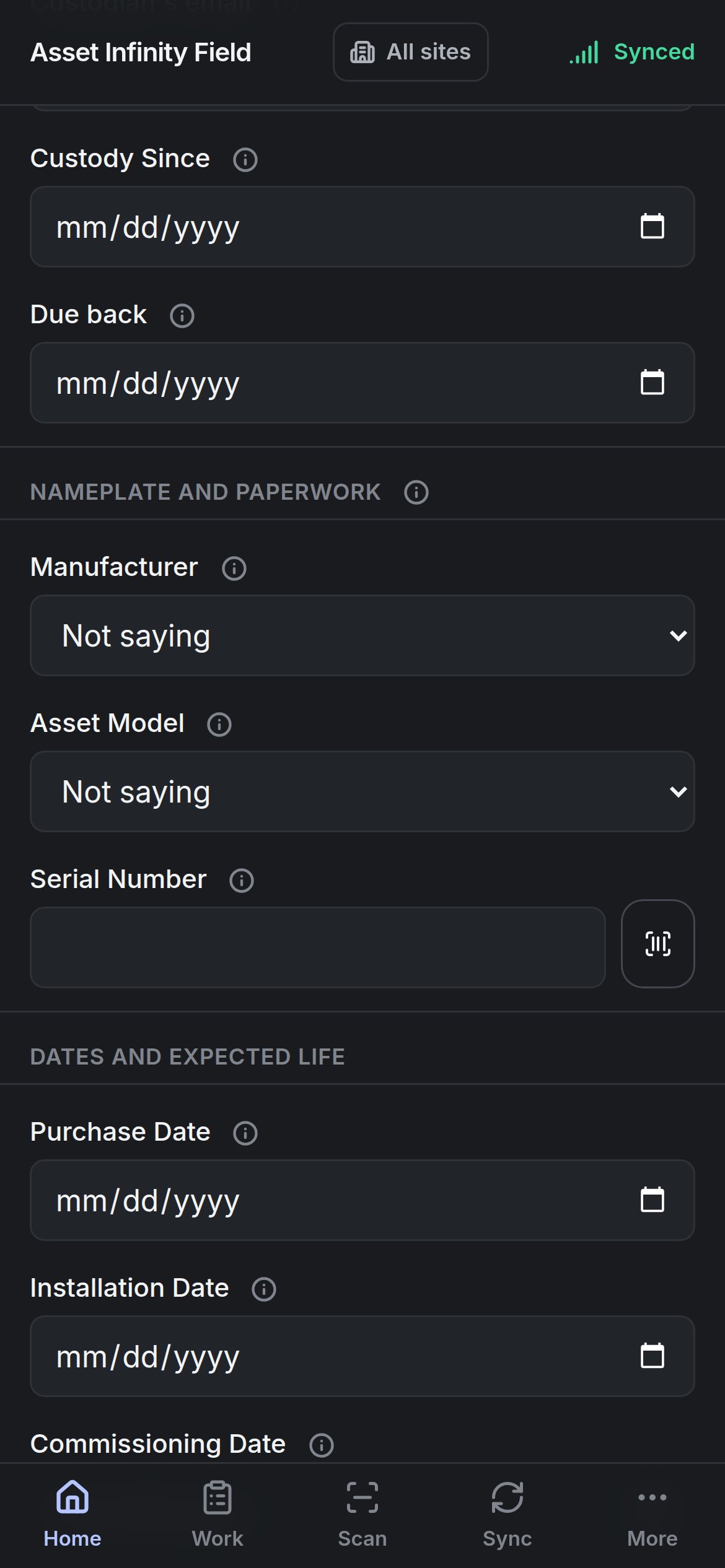Image resolution: width=725 pixels, height=1568 pixels.
Task: Focus the Serial Number input field
Action: click(318, 947)
